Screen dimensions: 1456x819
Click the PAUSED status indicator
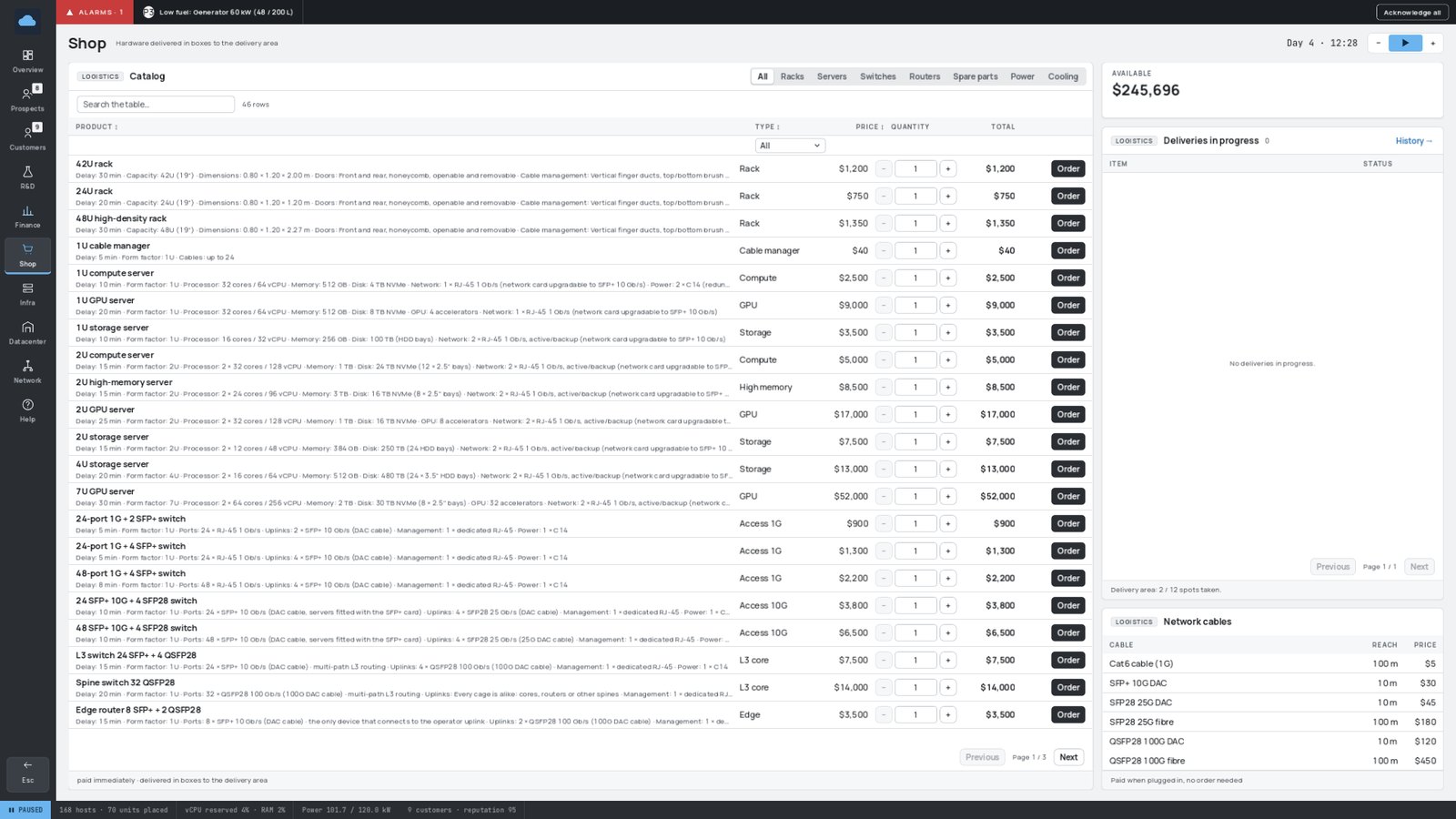point(25,810)
